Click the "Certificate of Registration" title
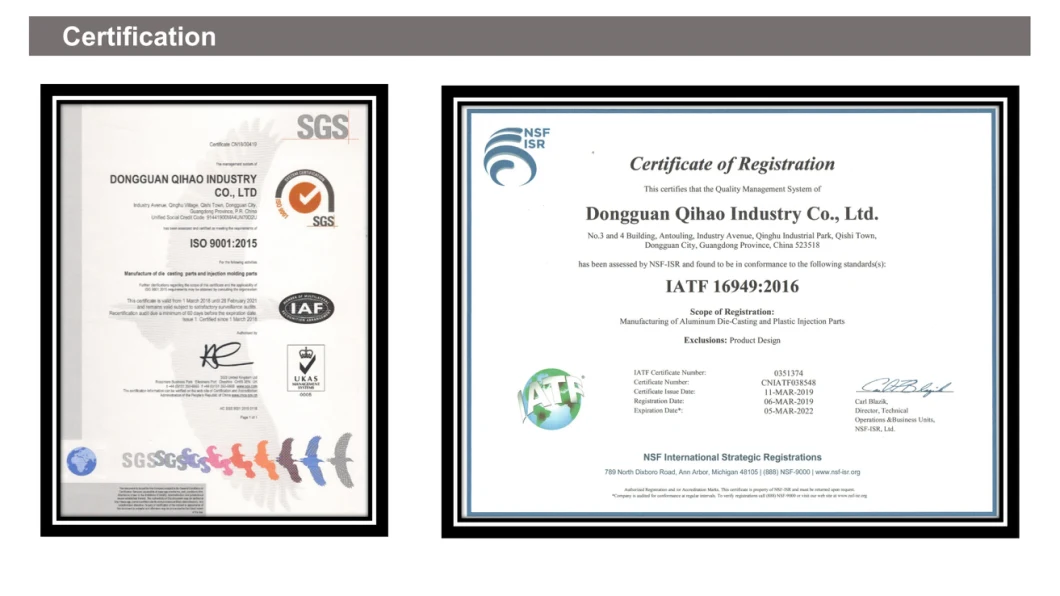Screen dimensions: 1060x596 [732, 164]
